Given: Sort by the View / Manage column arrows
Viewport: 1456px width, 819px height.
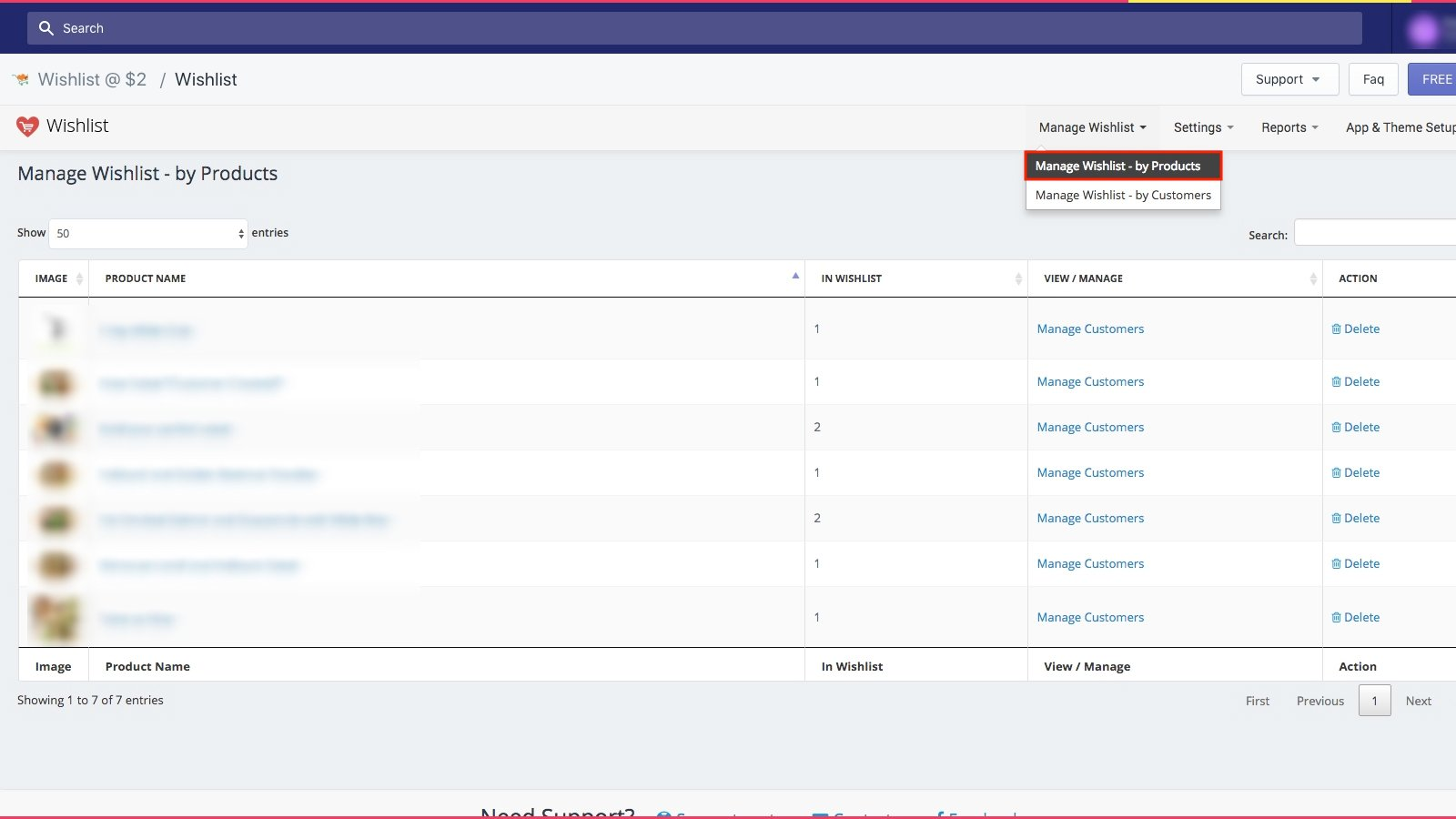Looking at the screenshot, I should click(1312, 278).
